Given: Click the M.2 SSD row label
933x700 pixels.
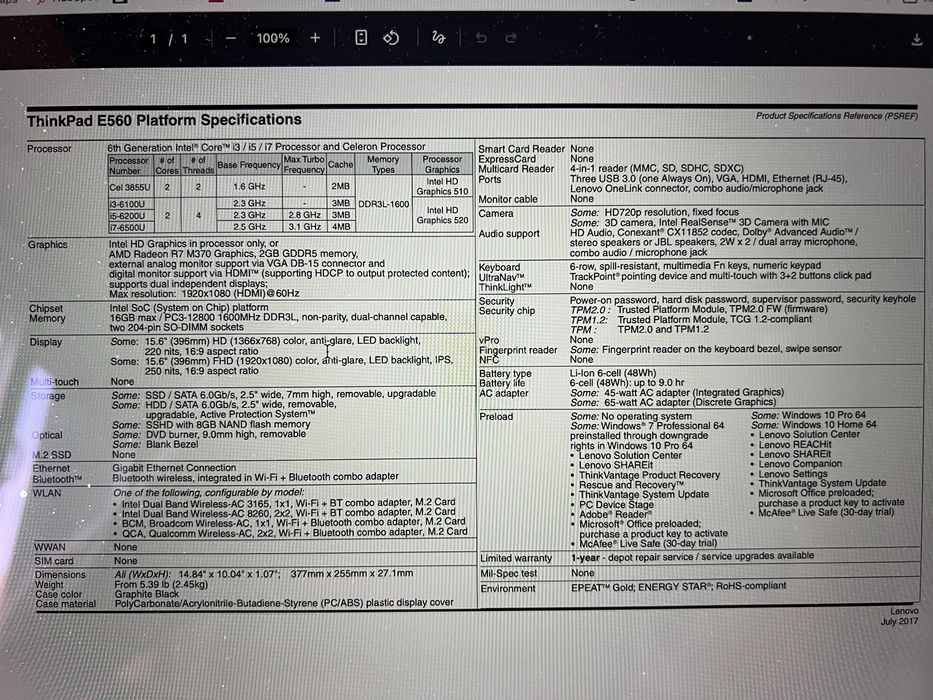Looking at the screenshot, I should [x=52, y=455].
